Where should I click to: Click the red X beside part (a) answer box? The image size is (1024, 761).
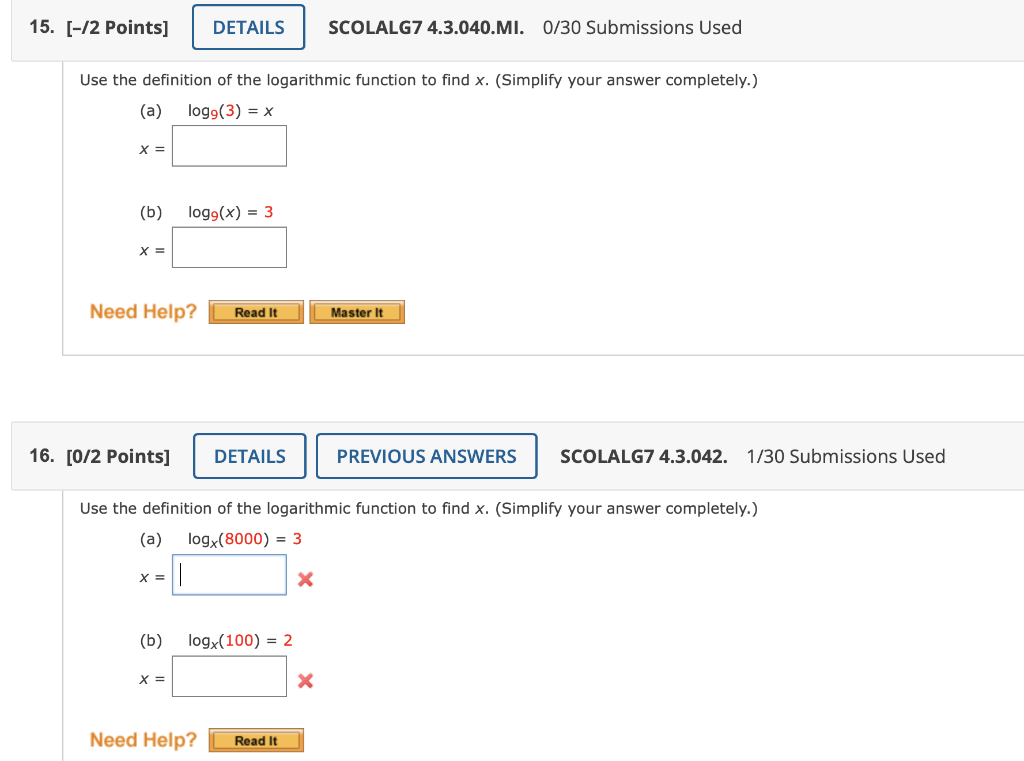305,578
